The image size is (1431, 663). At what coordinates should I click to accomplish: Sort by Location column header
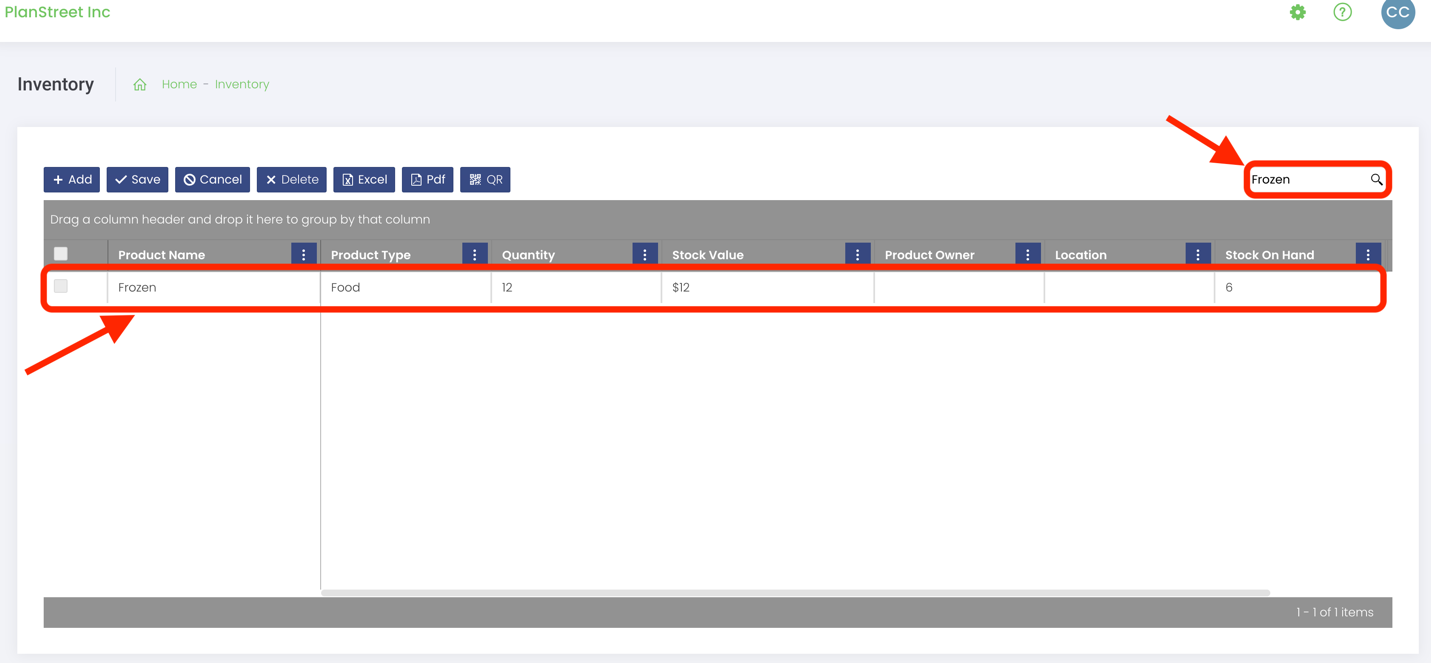point(1081,255)
